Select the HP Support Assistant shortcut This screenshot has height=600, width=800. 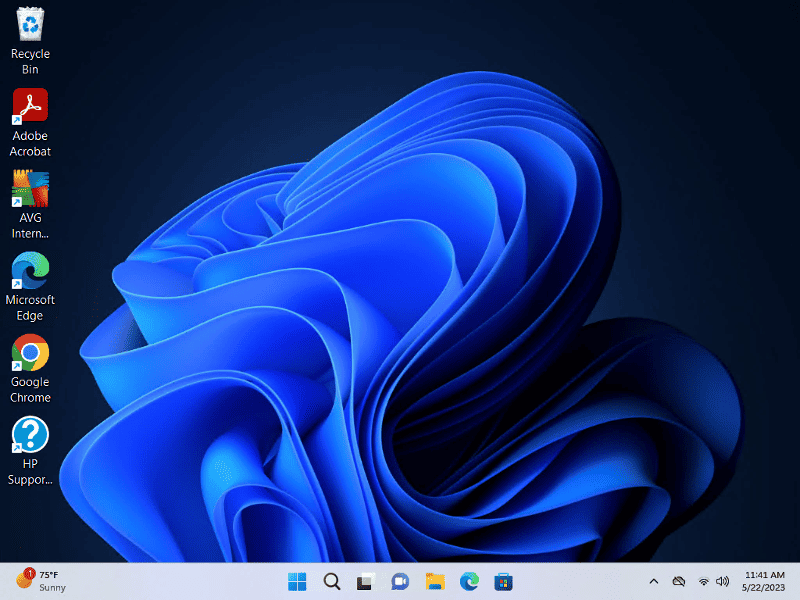(x=30, y=434)
